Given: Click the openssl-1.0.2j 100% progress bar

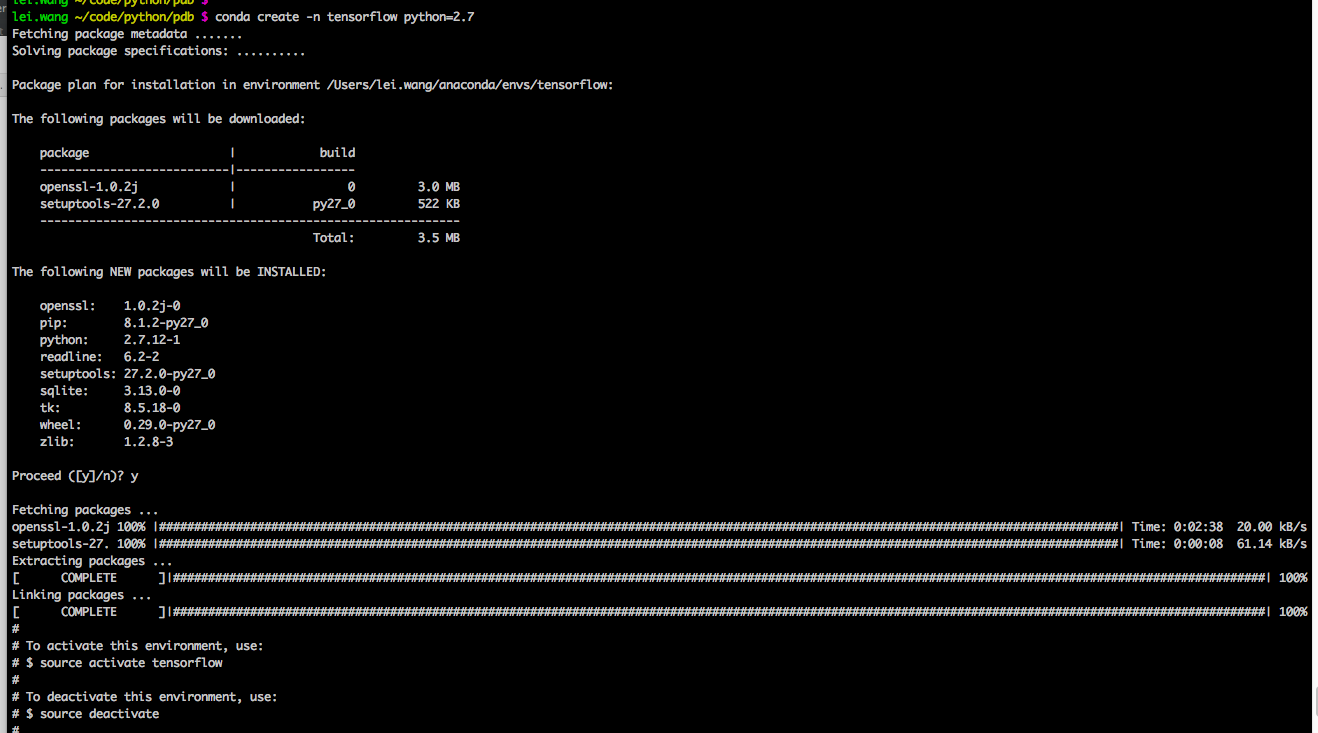Looking at the screenshot, I should 638,527.
